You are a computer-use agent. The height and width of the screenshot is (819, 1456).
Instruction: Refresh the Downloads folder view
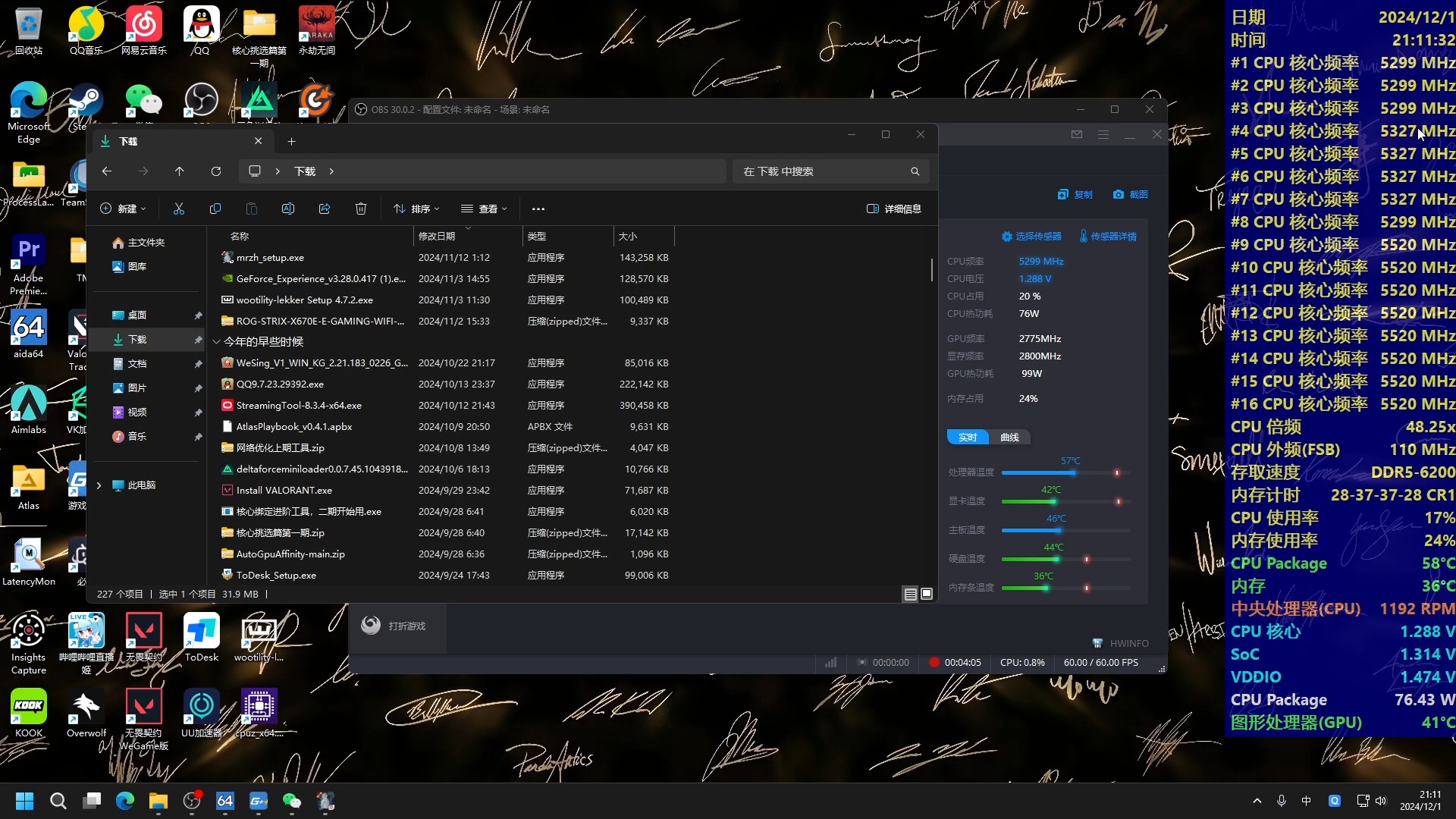(x=216, y=171)
